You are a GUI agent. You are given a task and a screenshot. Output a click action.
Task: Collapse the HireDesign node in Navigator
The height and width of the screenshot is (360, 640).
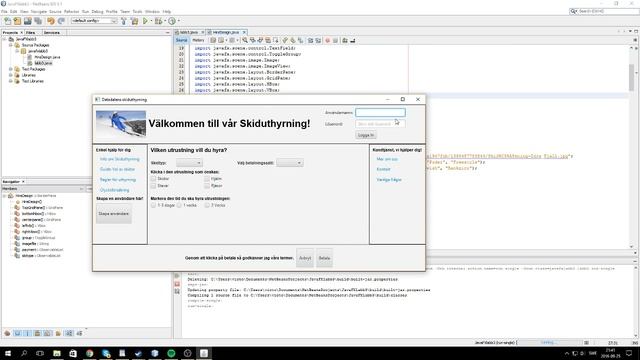click(x=4, y=196)
